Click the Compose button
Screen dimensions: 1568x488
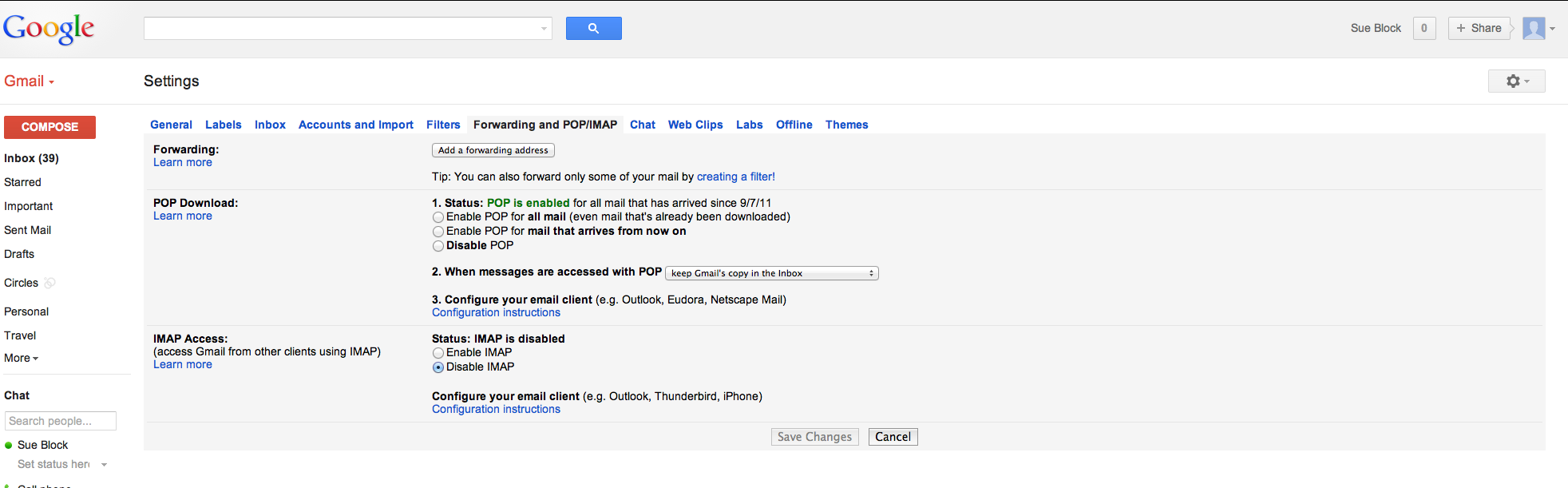[x=49, y=127]
